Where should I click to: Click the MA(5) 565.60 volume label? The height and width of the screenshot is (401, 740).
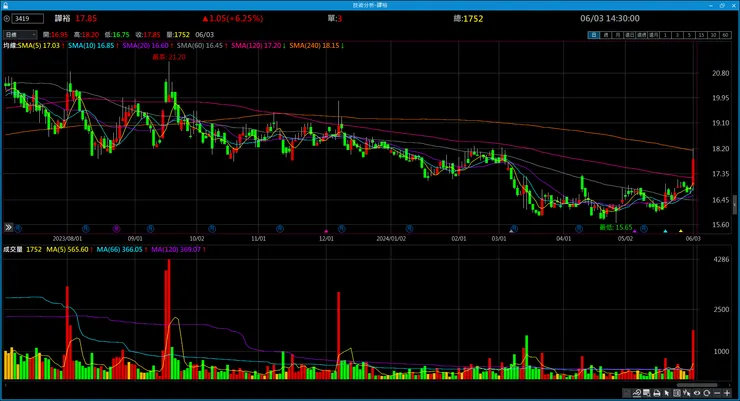(x=69, y=249)
